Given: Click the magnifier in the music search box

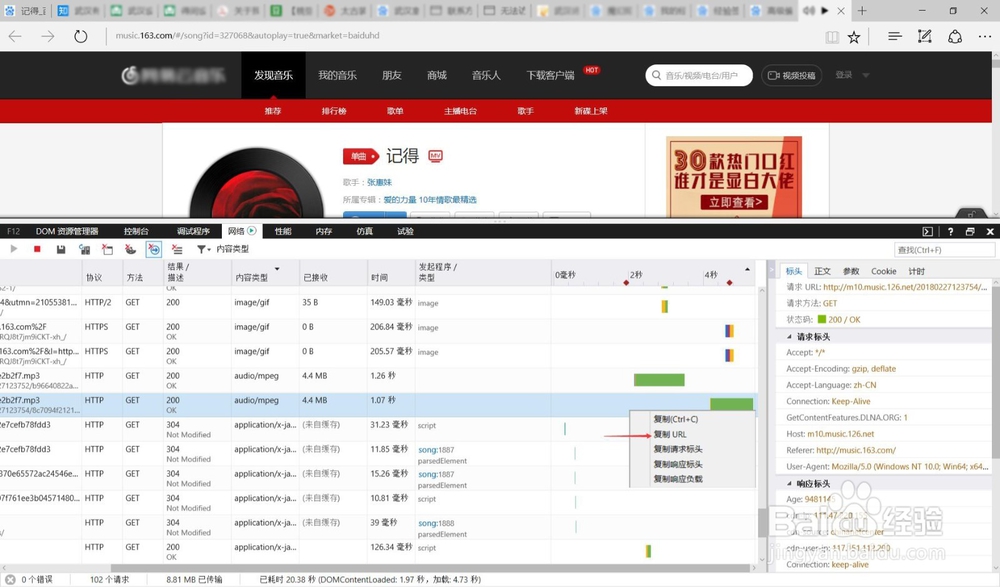Looking at the screenshot, I should point(656,75).
